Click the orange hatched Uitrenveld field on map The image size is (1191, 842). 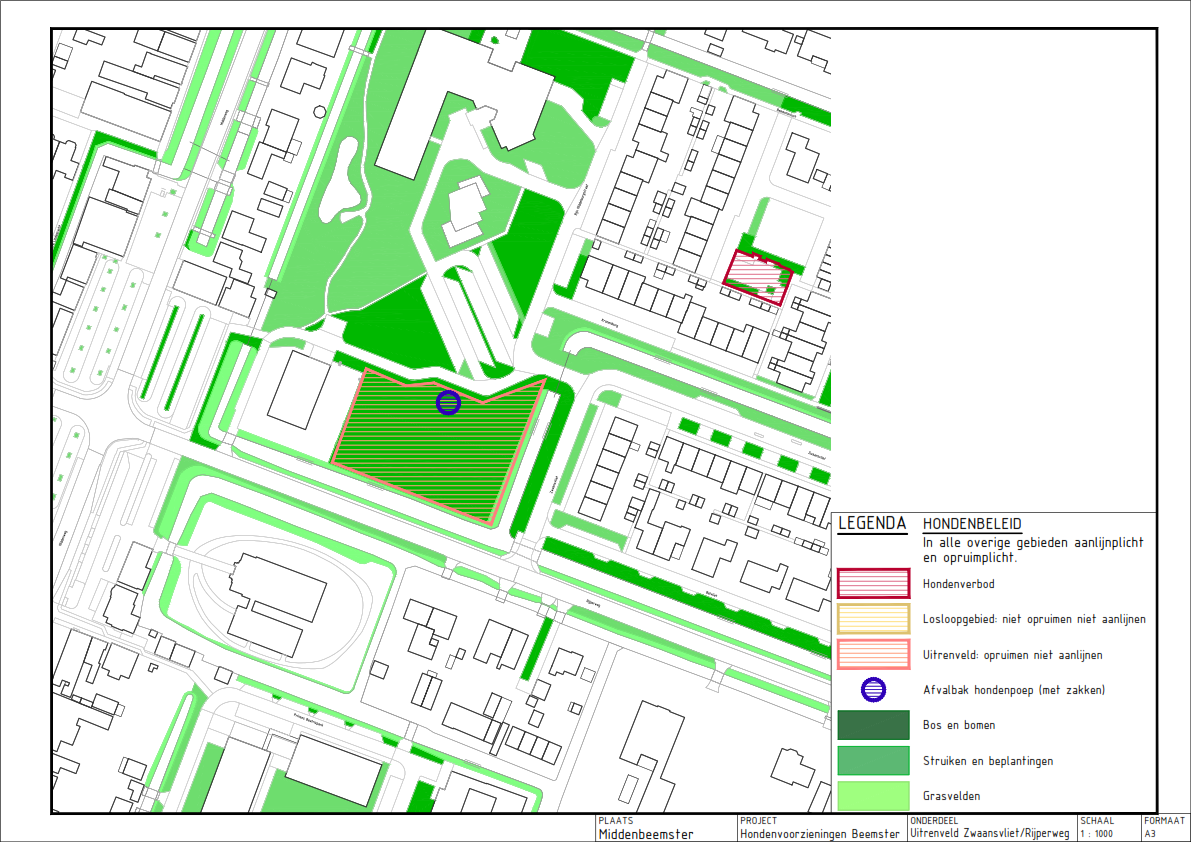pos(430,445)
